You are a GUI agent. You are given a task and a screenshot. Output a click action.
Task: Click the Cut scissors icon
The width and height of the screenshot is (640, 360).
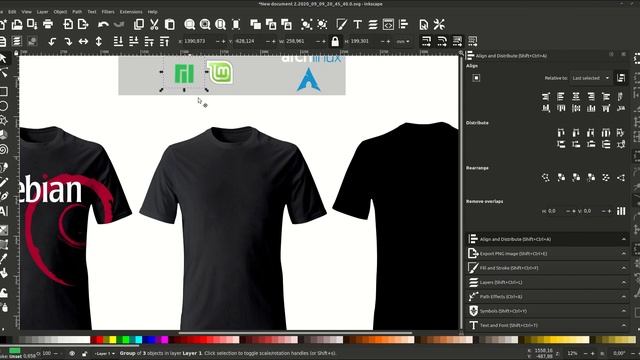coord(154,24)
